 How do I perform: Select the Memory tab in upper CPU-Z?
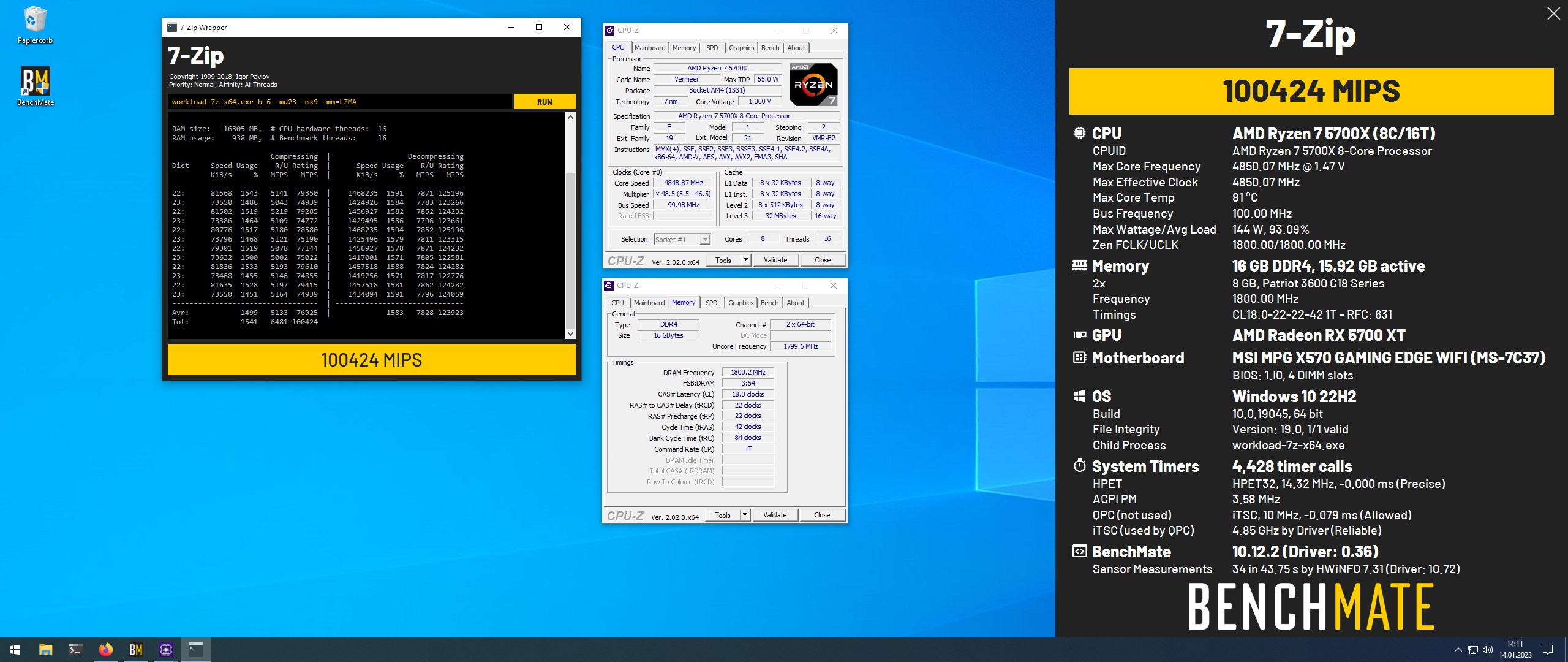[684, 48]
